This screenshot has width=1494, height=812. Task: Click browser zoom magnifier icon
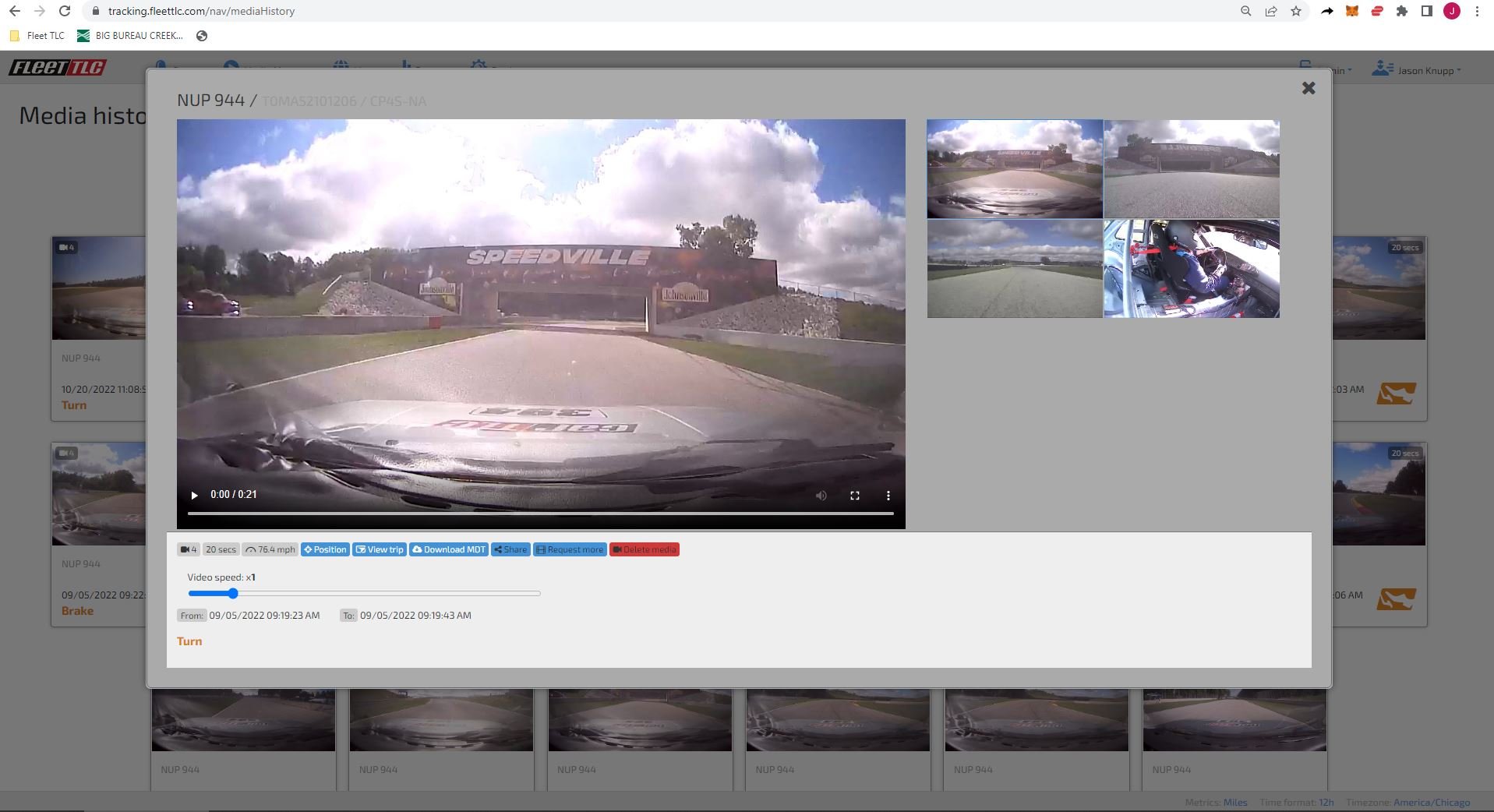click(1246, 11)
